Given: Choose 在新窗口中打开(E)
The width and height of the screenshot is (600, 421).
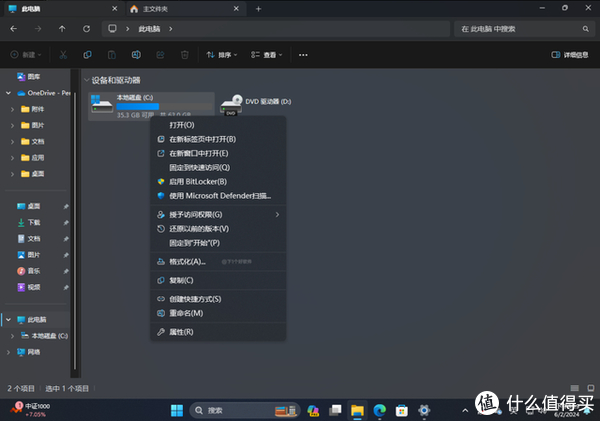Looking at the screenshot, I should tap(218, 153).
